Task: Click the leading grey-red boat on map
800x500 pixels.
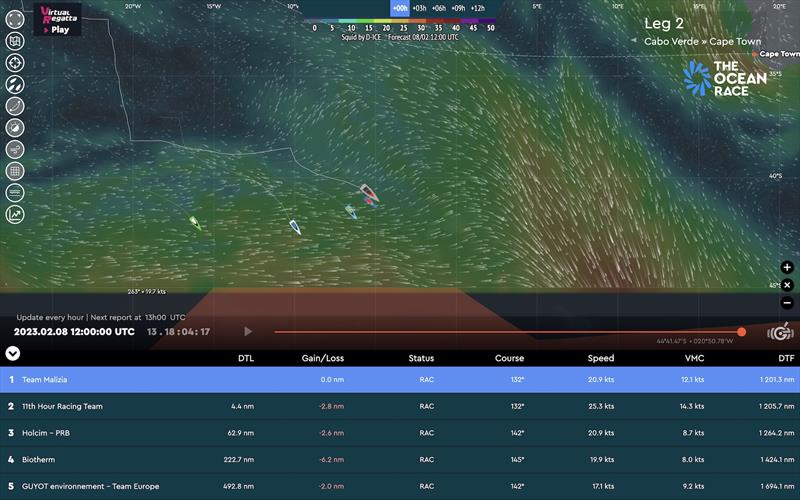Action: click(x=368, y=192)
